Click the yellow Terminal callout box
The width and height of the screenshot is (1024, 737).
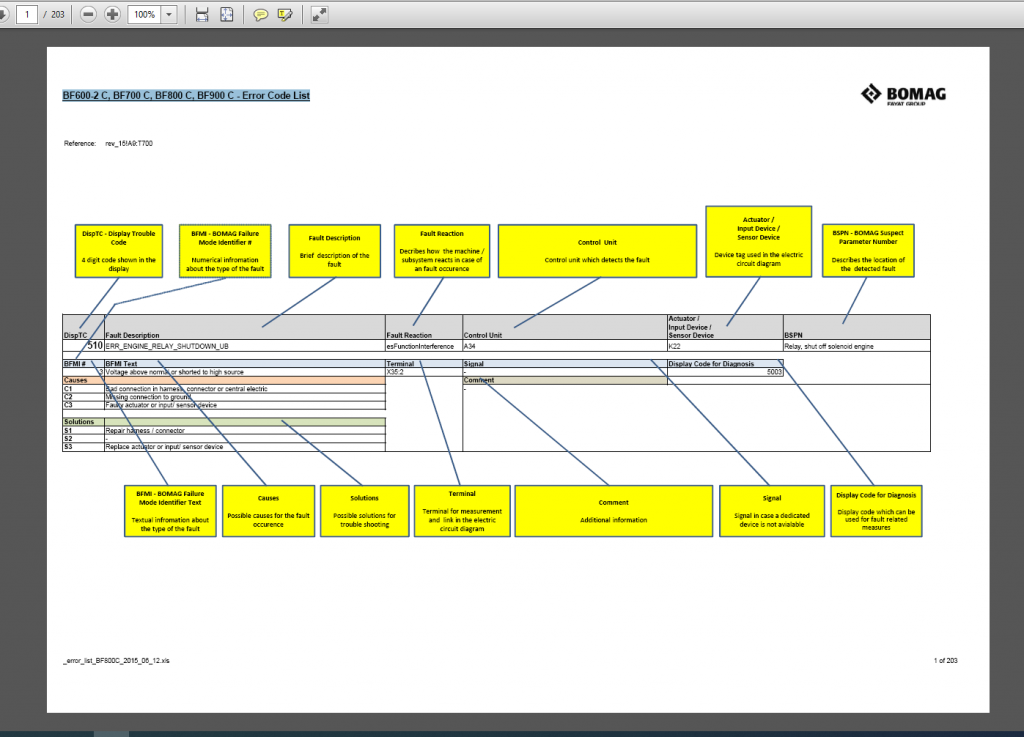(x=462, y=510)
